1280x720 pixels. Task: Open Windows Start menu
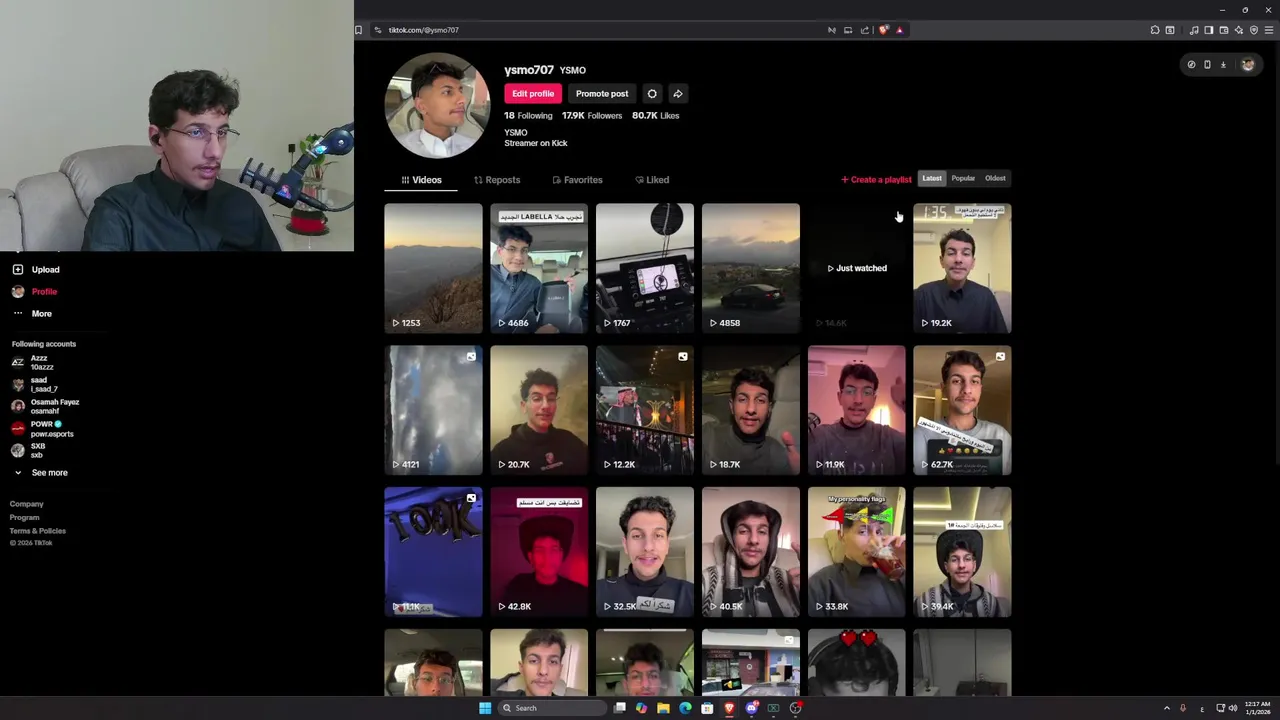point(485,708)
